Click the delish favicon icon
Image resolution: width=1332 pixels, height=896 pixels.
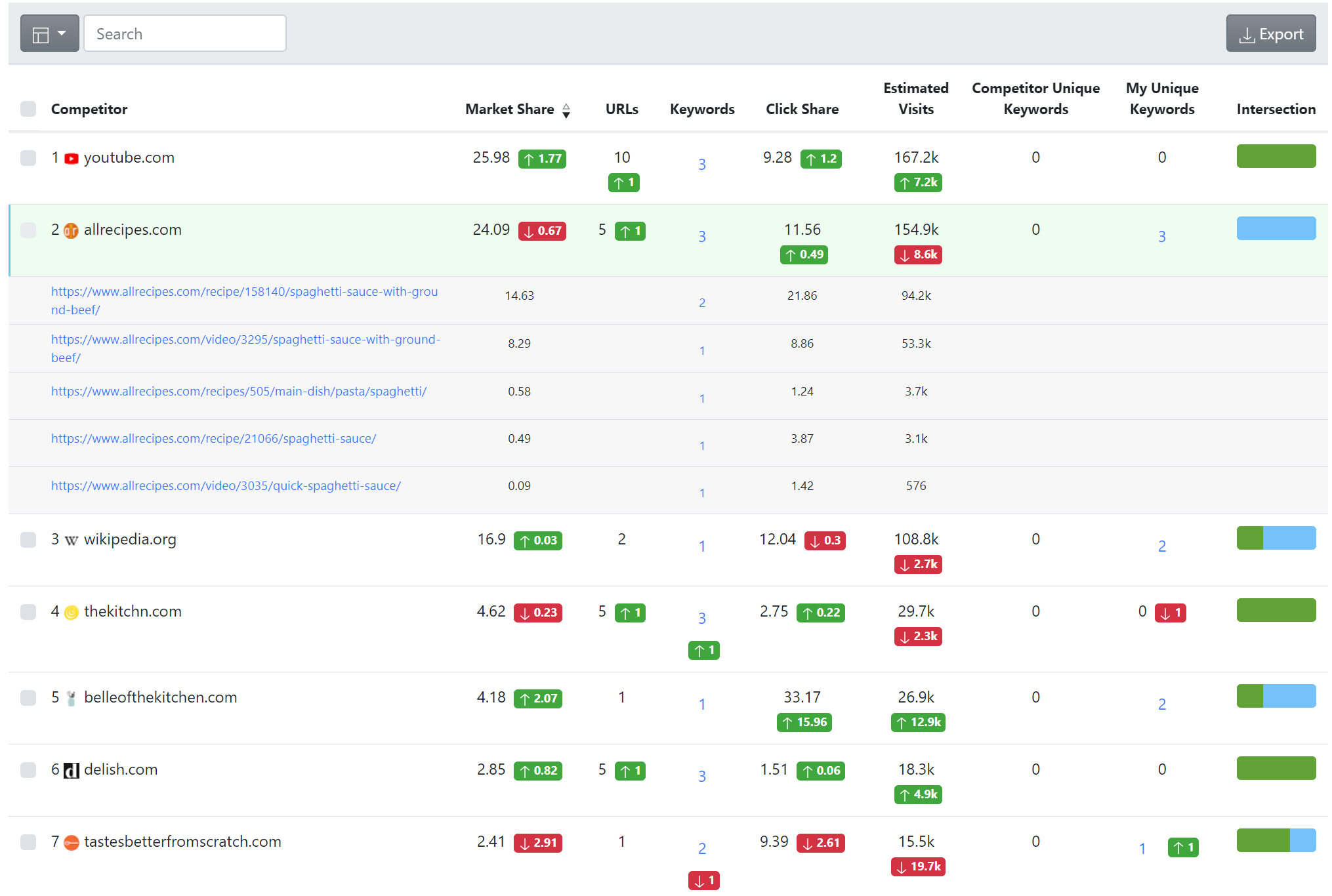click(x=72, y=770)
